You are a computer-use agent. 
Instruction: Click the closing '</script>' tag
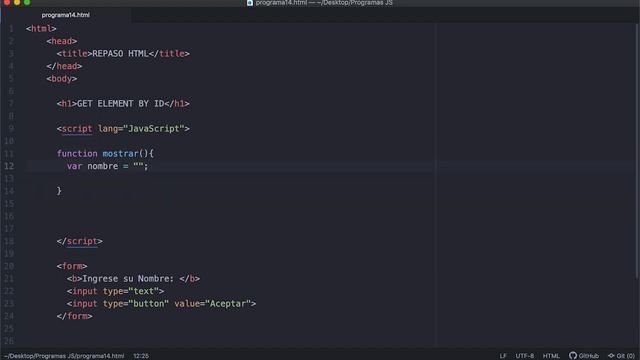coord(80,241)
